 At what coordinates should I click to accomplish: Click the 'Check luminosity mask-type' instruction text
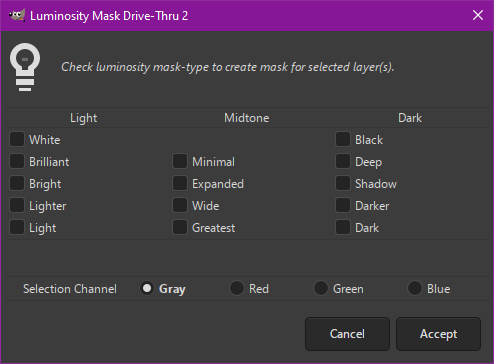(x=228, y=67)
